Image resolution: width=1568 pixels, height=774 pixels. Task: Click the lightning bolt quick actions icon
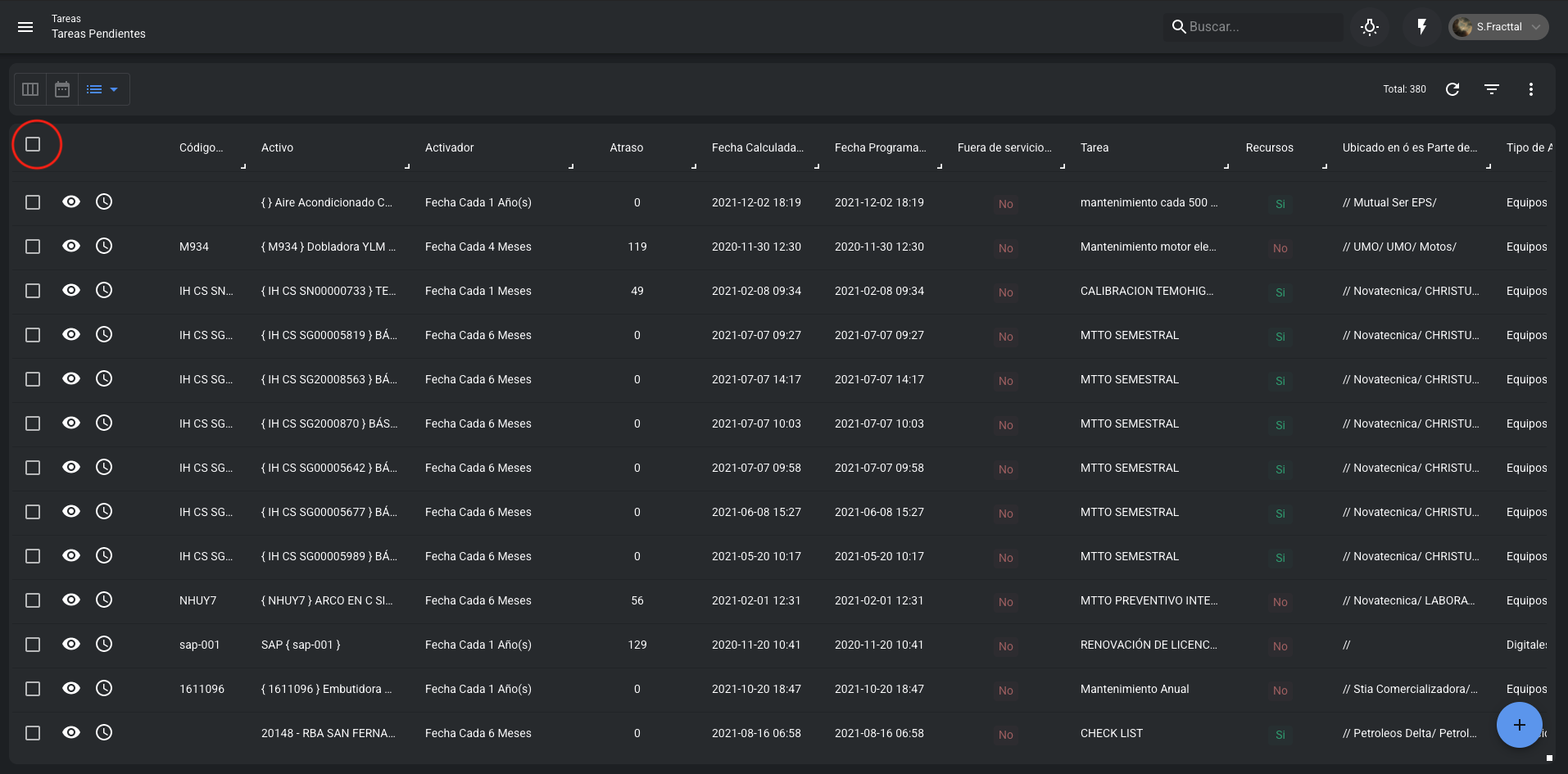1421,27
